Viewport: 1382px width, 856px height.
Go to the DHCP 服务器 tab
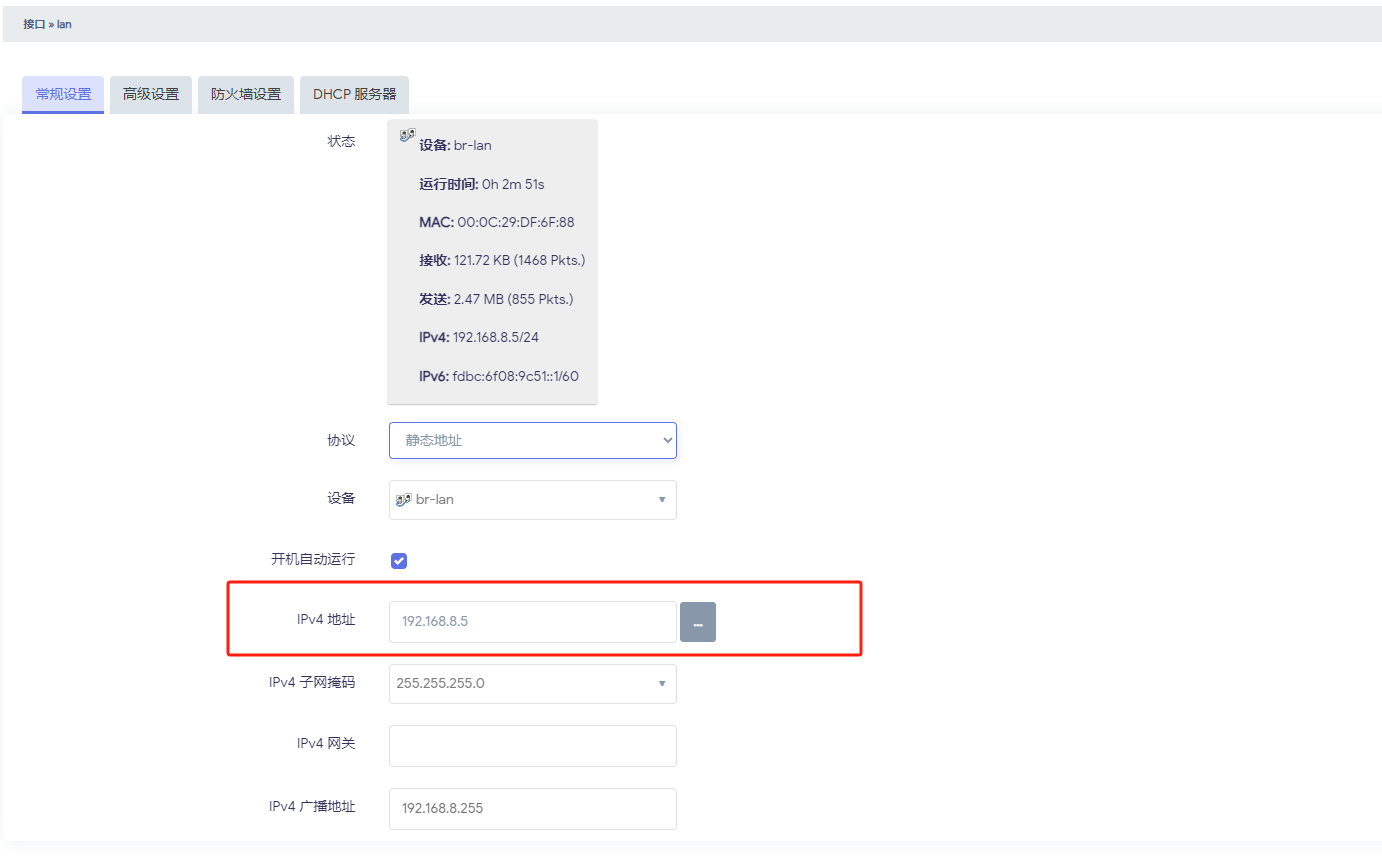[x=354, y=95]
